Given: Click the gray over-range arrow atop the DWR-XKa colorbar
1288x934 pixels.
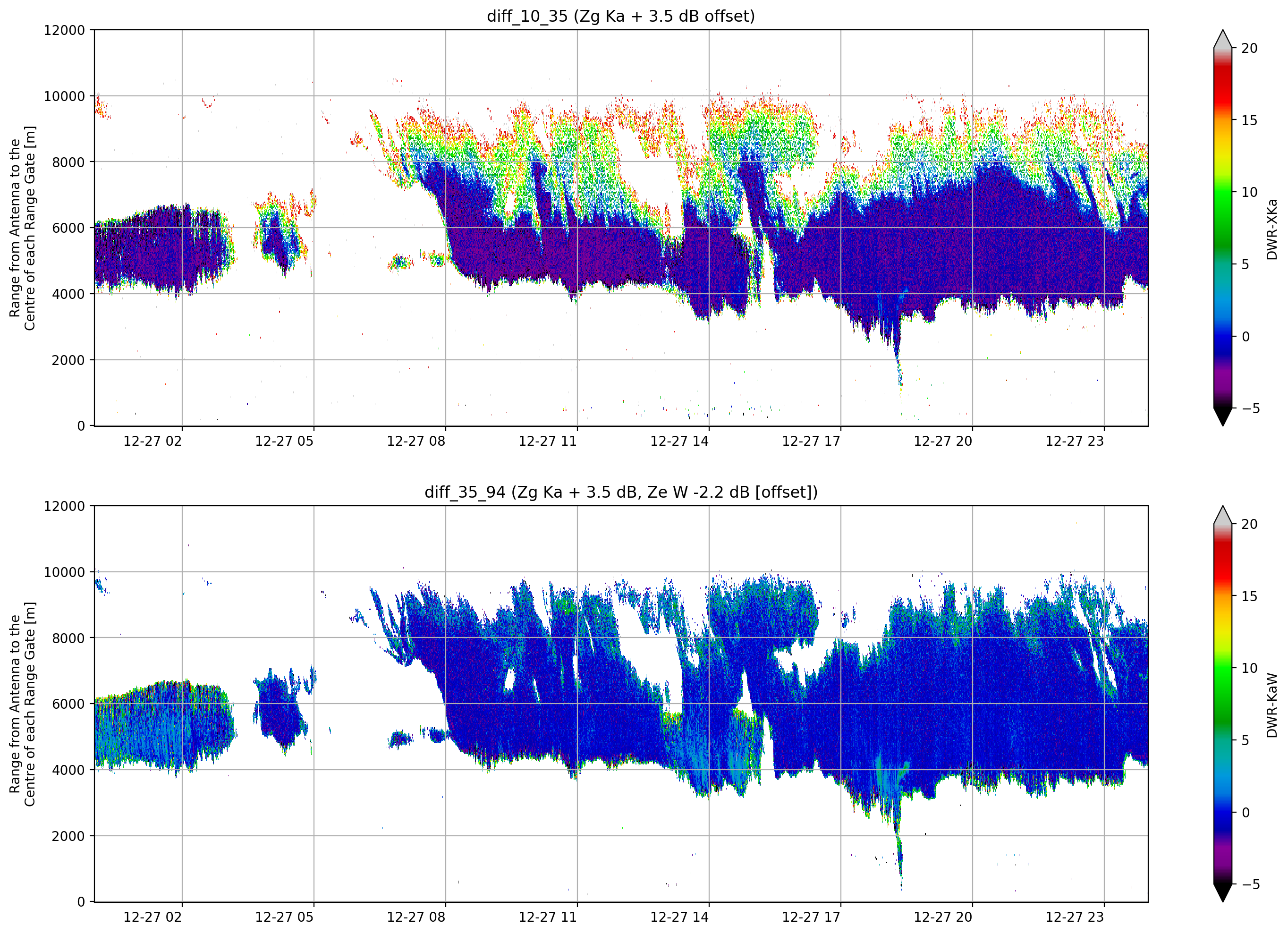Looking at the screenshot, I should [x=1223, y=40].
